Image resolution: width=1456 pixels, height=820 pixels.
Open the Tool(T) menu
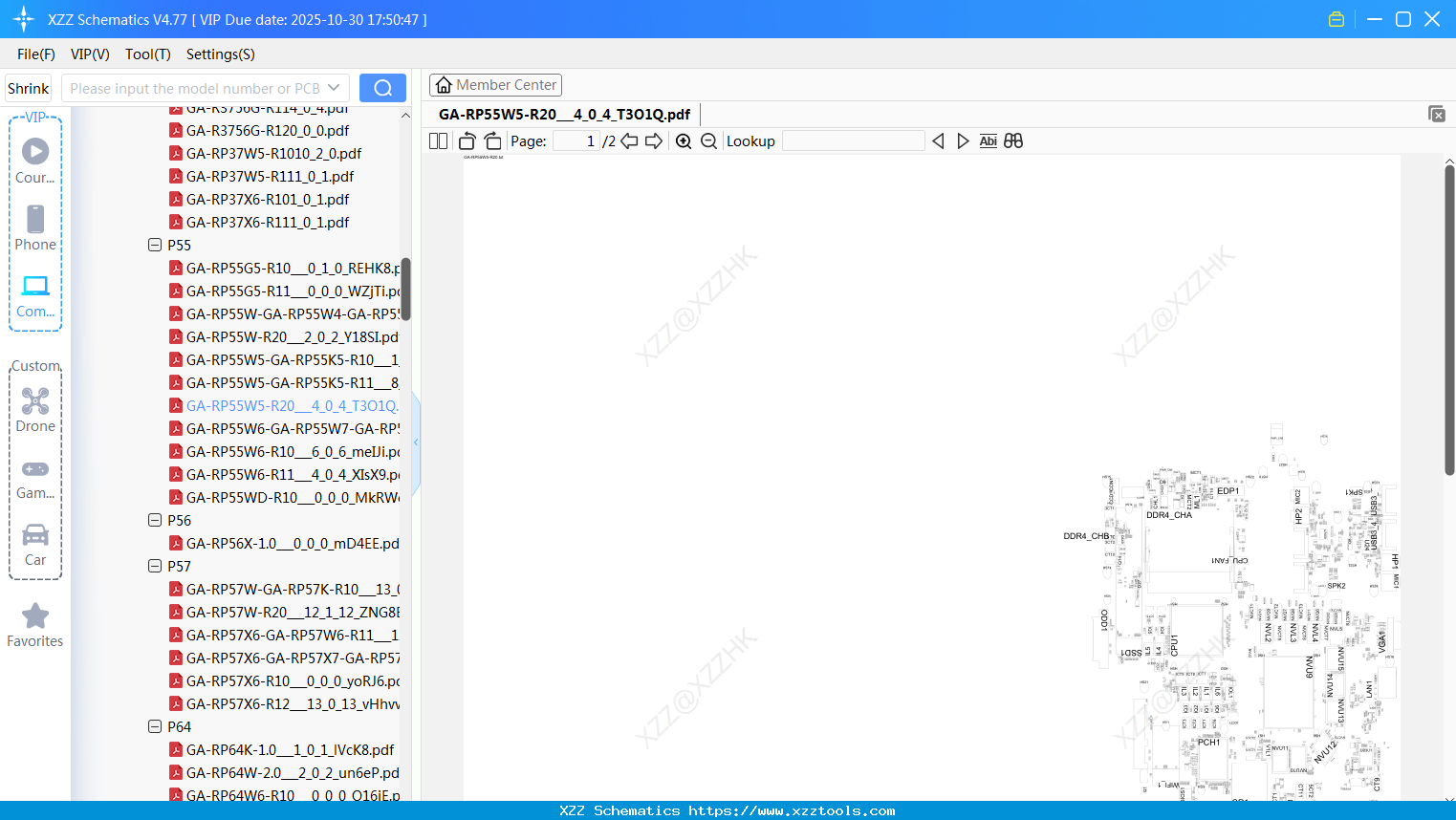click(148, 54)
